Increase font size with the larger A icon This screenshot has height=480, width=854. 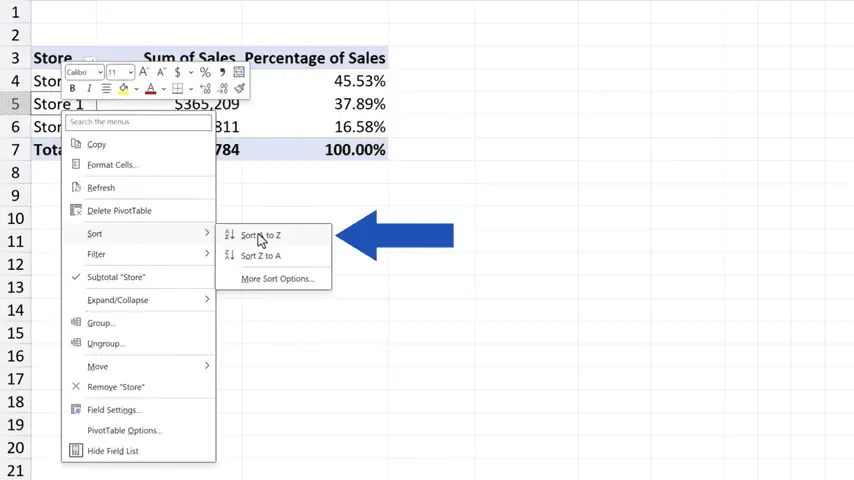point(144,72)
